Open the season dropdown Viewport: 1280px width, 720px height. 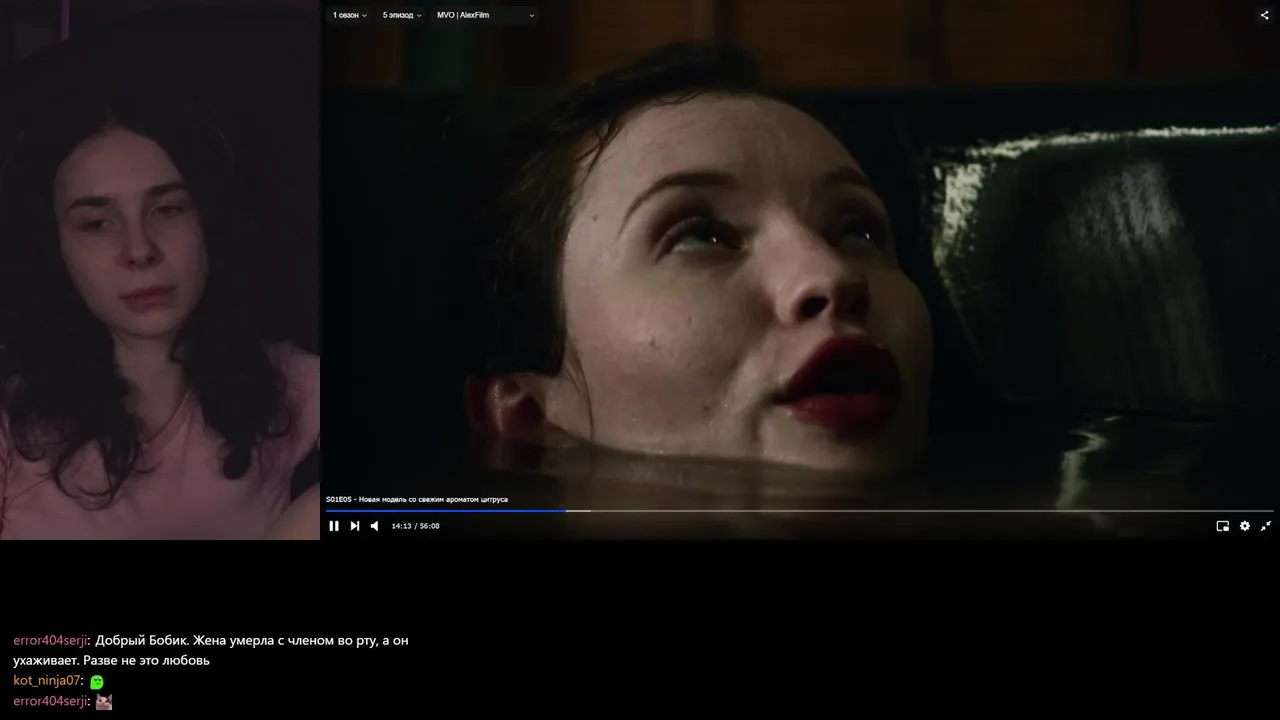(350, 15)
